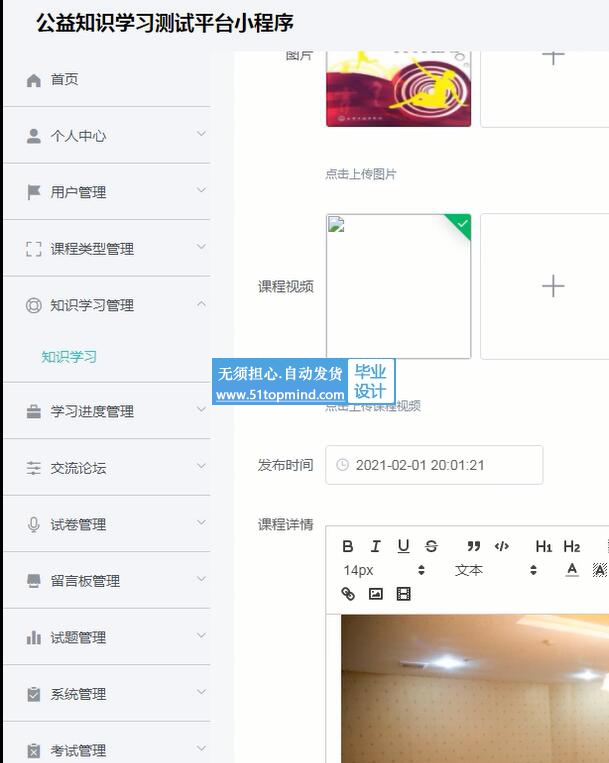Insert a video into the editor
The image size is (609, 763).
tap(403, 594)
